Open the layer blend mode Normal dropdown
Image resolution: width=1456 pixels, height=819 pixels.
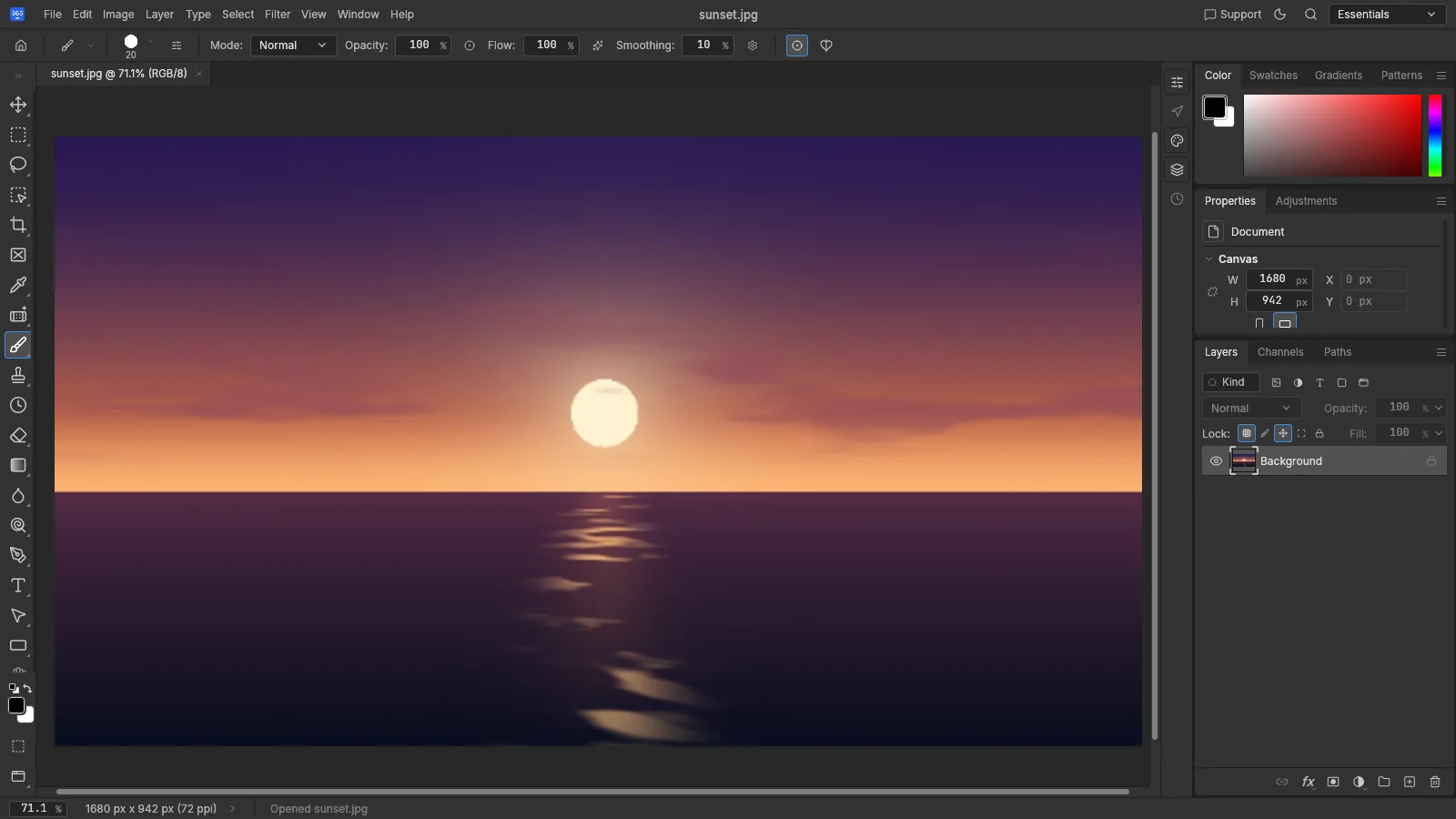[x=1251, y=409]
